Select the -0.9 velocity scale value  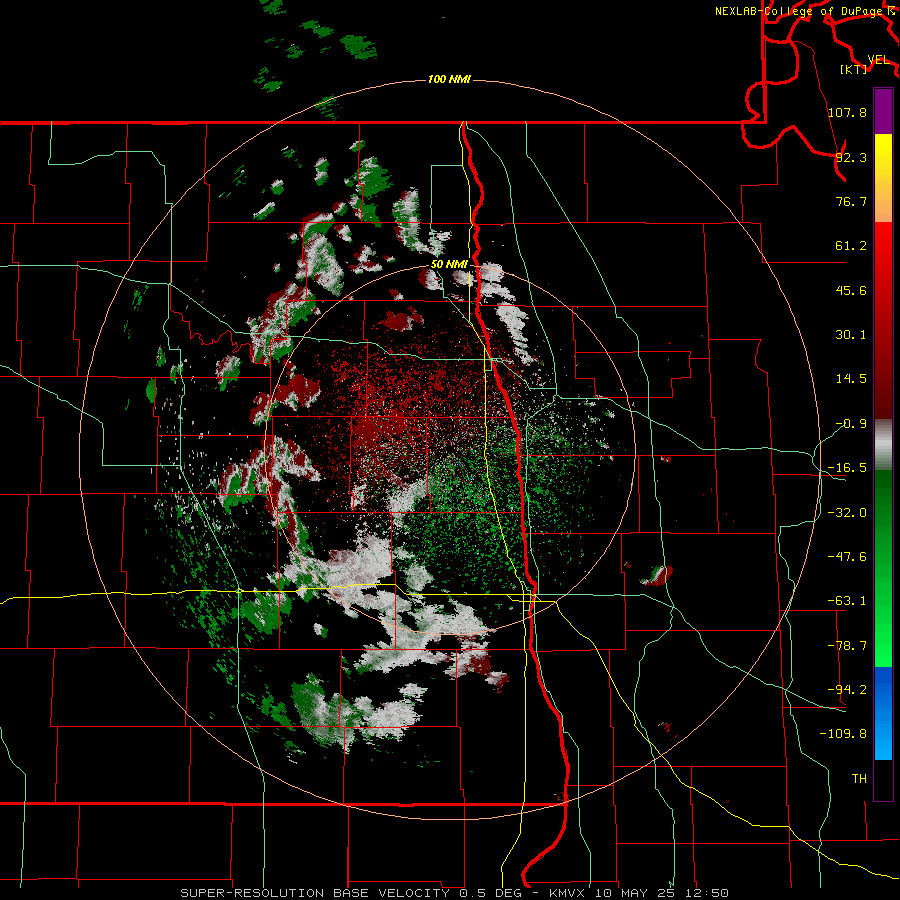851,424
